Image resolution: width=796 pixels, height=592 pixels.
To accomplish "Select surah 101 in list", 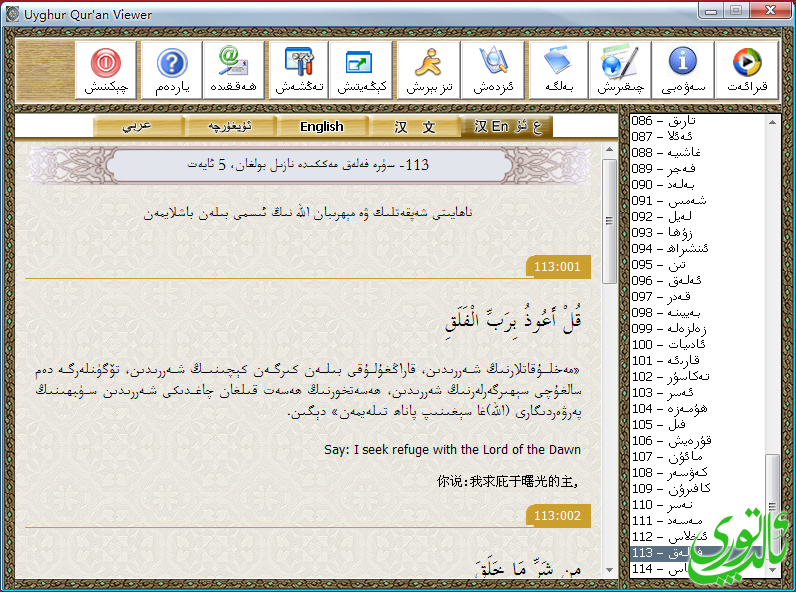I will tap(697, 360).
